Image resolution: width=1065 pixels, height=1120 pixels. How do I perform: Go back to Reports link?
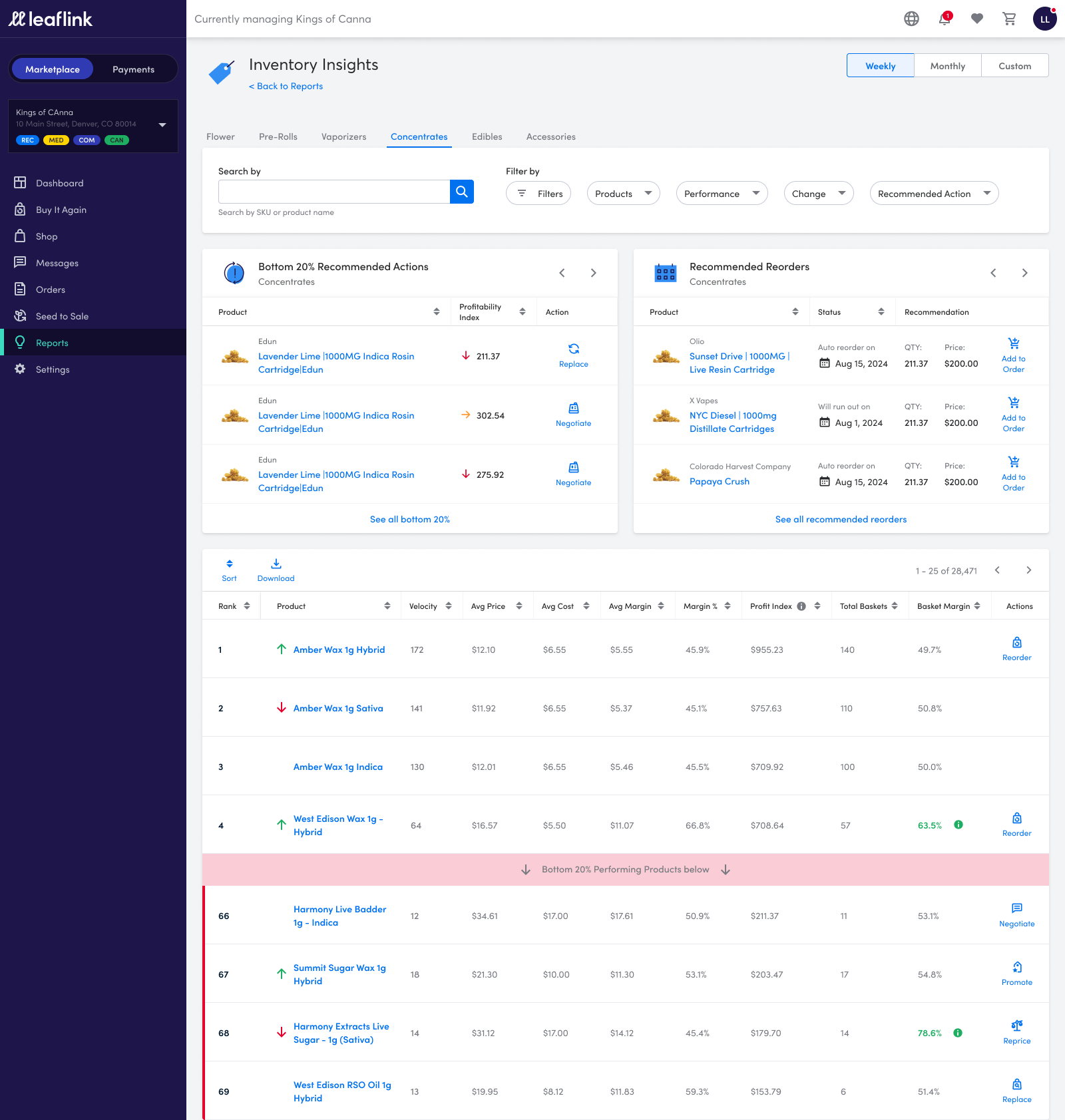pyautogui.click(x=286, y=86)
